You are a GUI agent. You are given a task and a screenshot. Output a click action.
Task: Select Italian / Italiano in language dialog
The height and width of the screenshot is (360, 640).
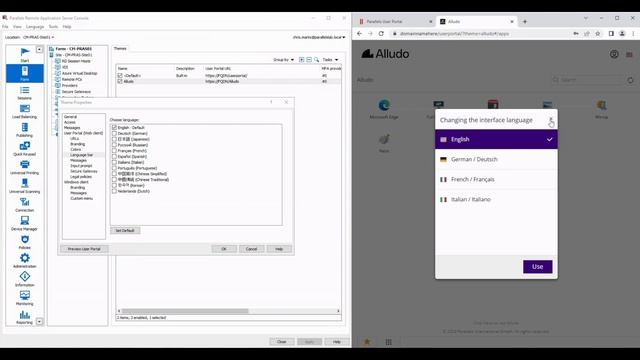[x=496, y=199]
